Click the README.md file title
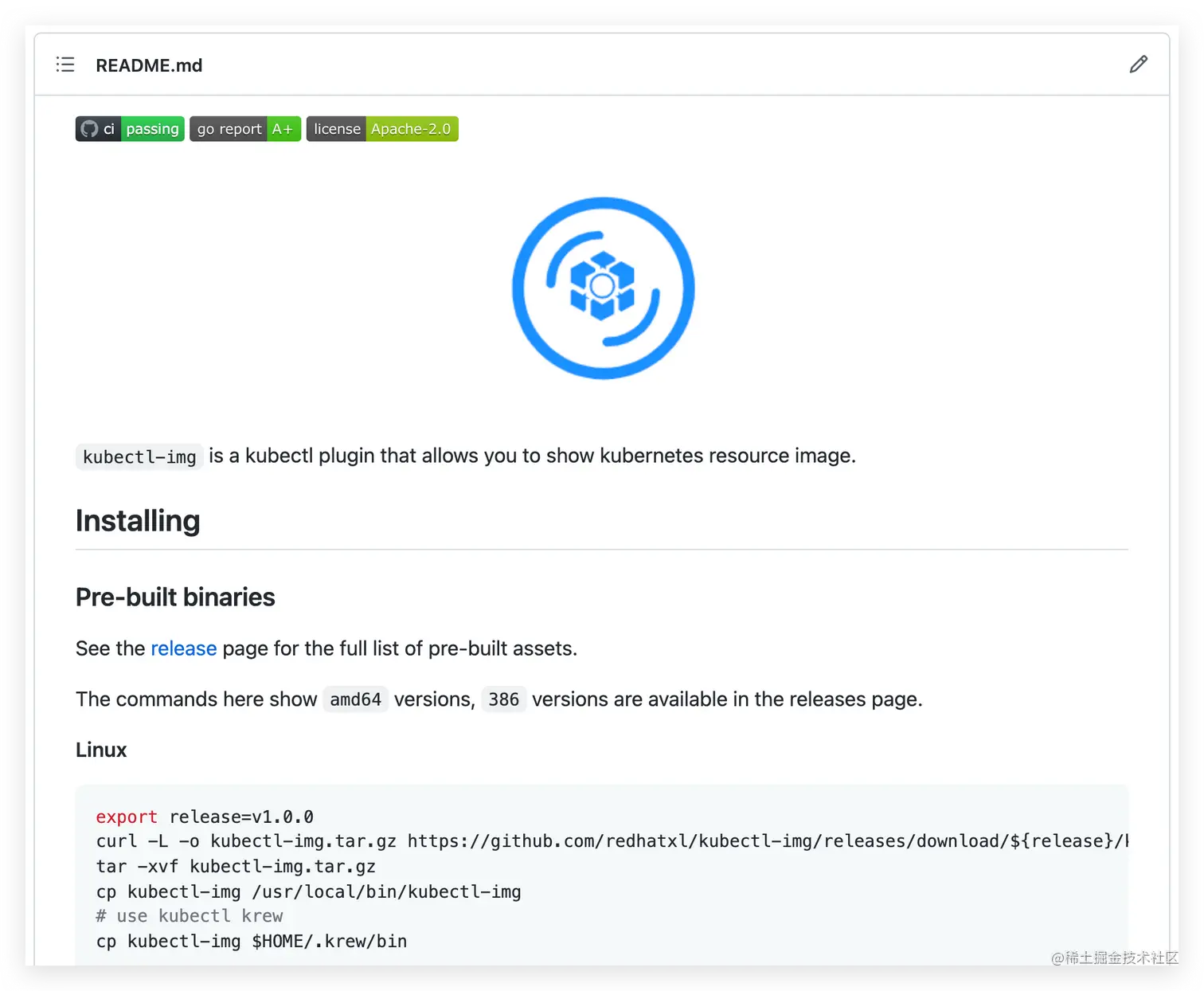This screenshot has width=1204, height=991. click(x=149, y=65)
